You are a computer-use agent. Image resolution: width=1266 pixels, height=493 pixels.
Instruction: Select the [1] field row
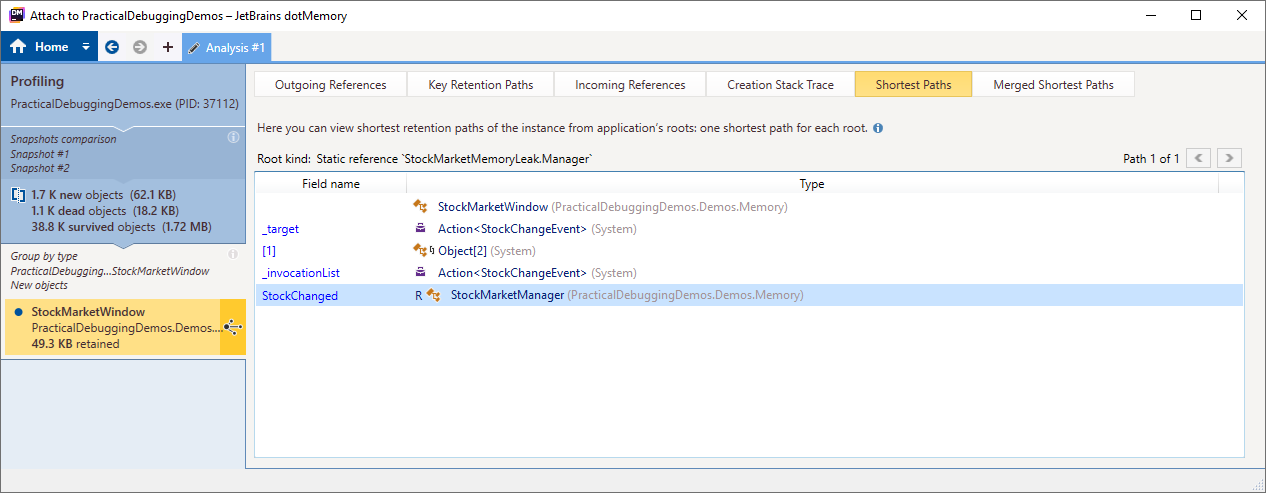[x=749, y=251]
